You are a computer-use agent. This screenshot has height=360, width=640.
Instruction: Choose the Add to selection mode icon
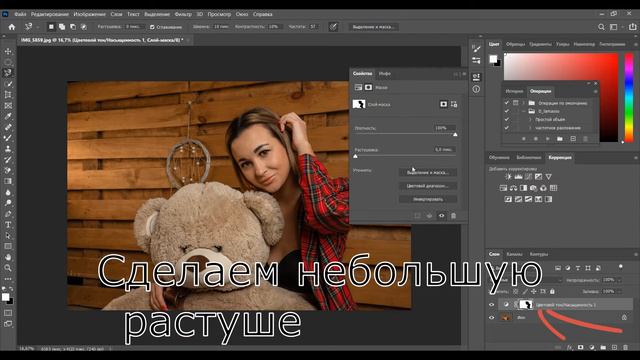pyautogui.click(x=62, y=27)
